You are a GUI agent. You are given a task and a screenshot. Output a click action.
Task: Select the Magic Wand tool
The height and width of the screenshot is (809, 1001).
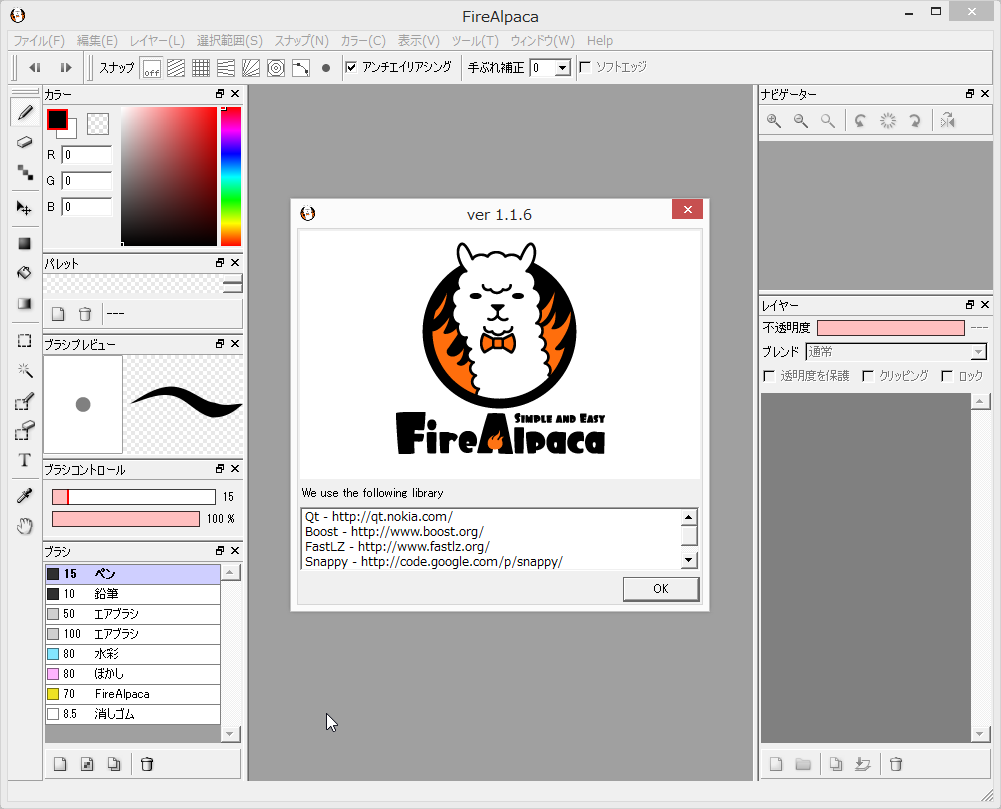coord(25,370)
